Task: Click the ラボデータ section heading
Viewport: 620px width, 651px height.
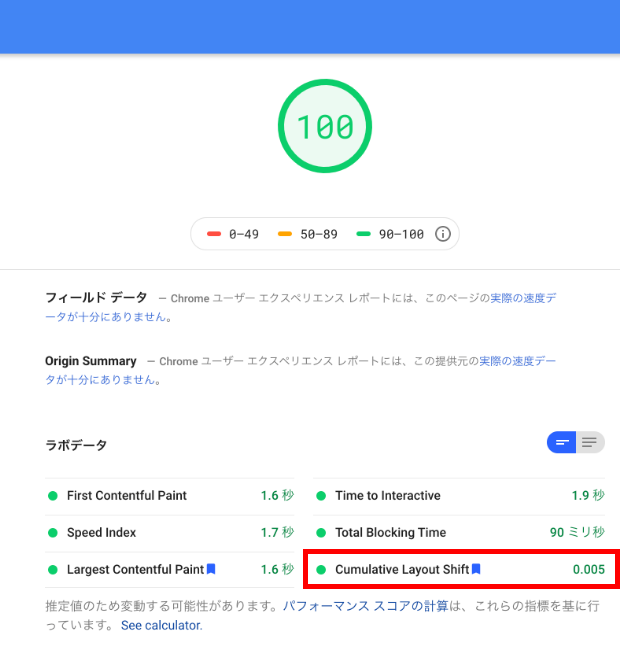Action: (76, 445)
